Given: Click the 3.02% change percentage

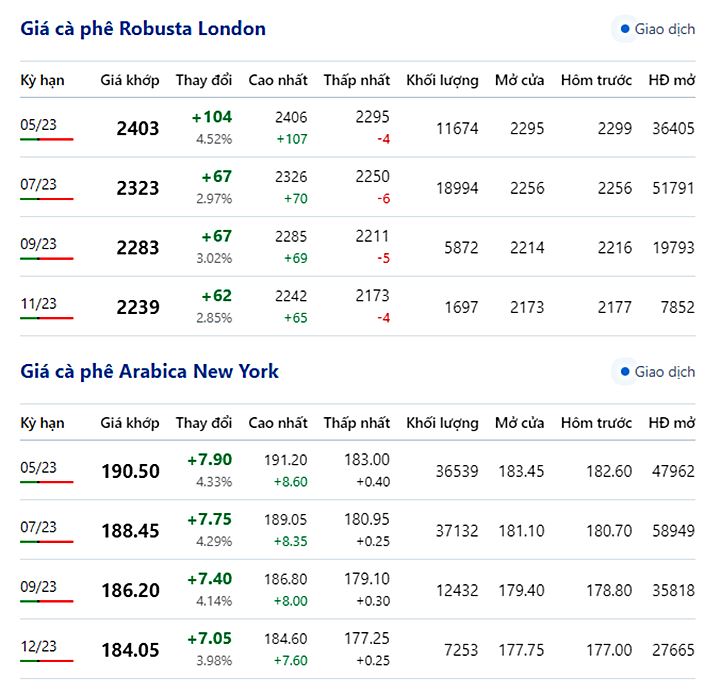Looking at the screenshot, I should pos(214,258).
